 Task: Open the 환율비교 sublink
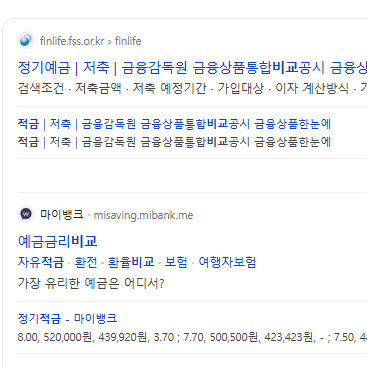[131, 262]
